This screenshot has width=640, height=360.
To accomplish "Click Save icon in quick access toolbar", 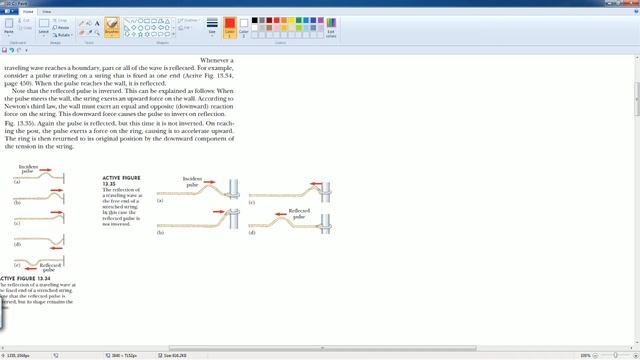I will tap(4, 50).
